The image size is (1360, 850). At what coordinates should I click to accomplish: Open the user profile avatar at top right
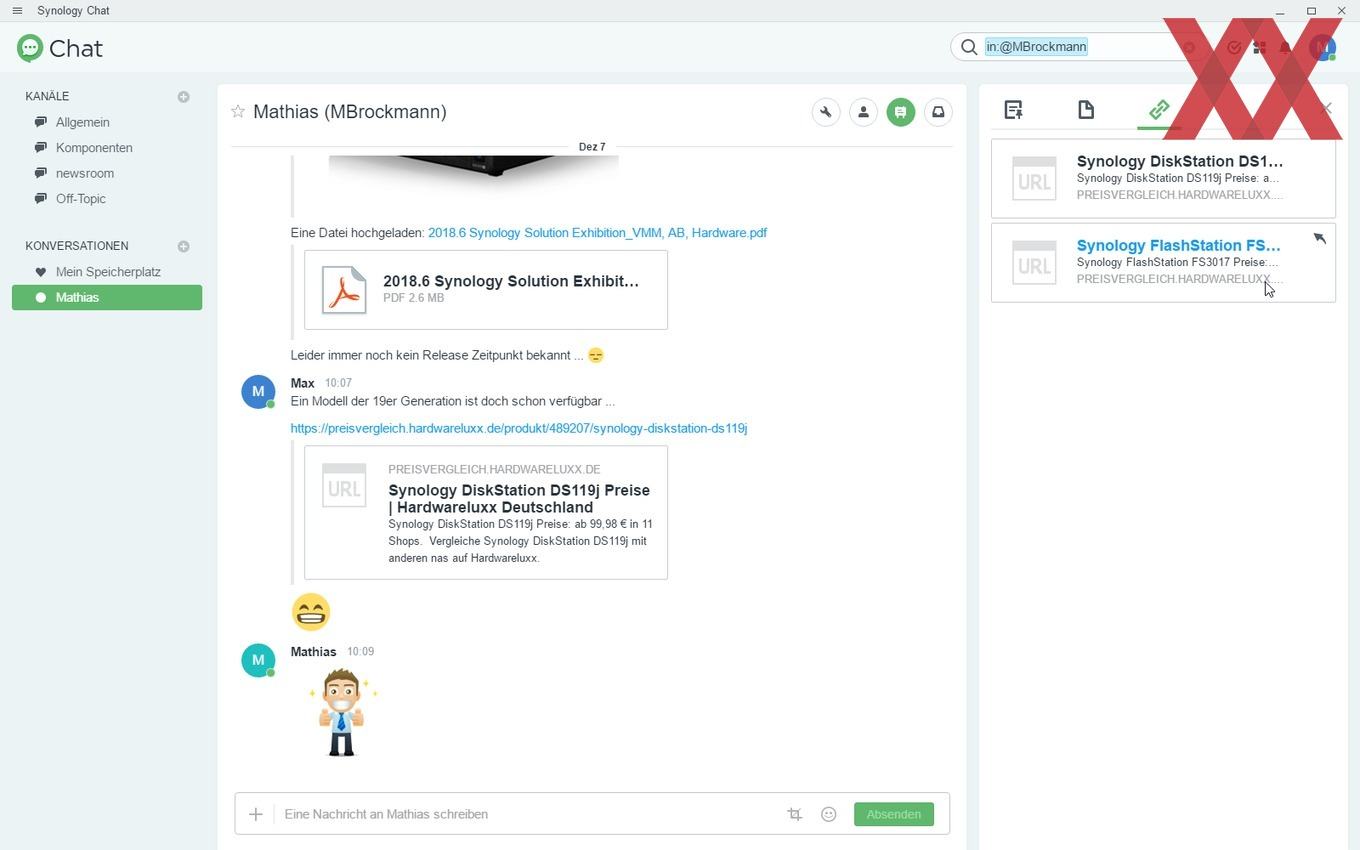[x=1323, y=47]
